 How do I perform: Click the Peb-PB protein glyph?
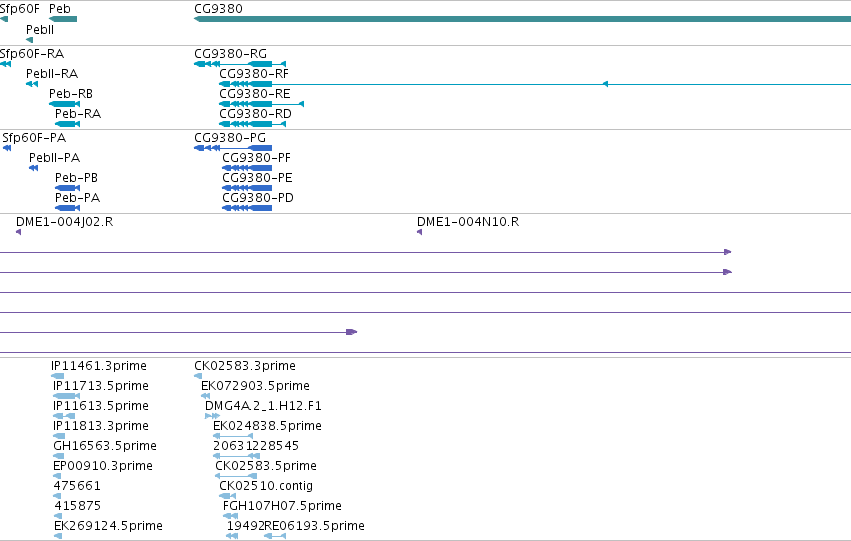pyautogui.click(x=67, y=188)
